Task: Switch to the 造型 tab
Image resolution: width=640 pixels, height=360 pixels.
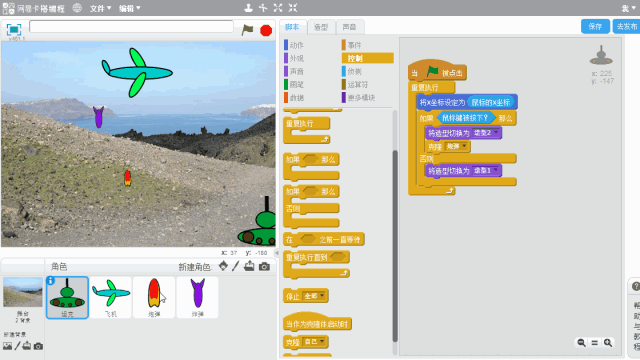Action: pyautogui.click(x=321, y=27)
